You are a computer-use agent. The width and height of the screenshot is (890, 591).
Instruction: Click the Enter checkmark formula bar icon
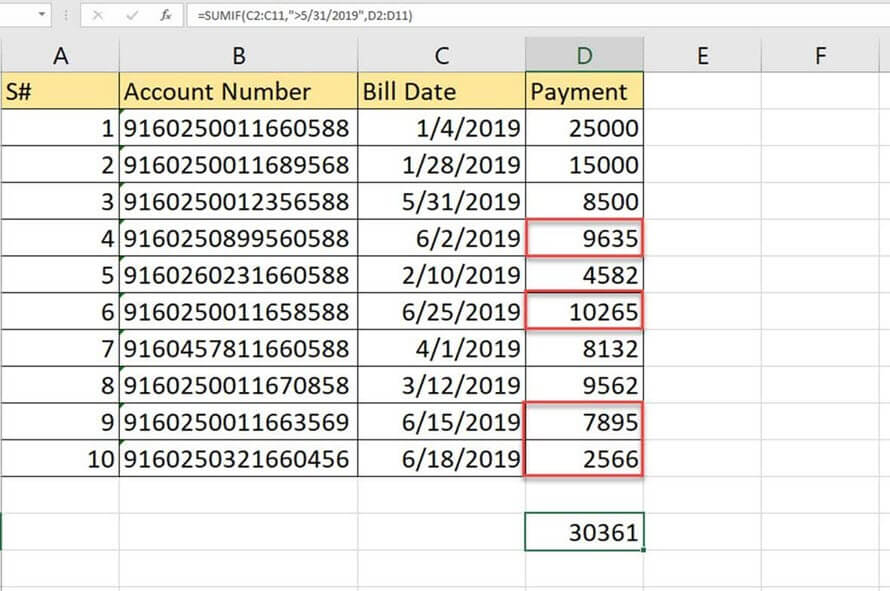[131, 16]
